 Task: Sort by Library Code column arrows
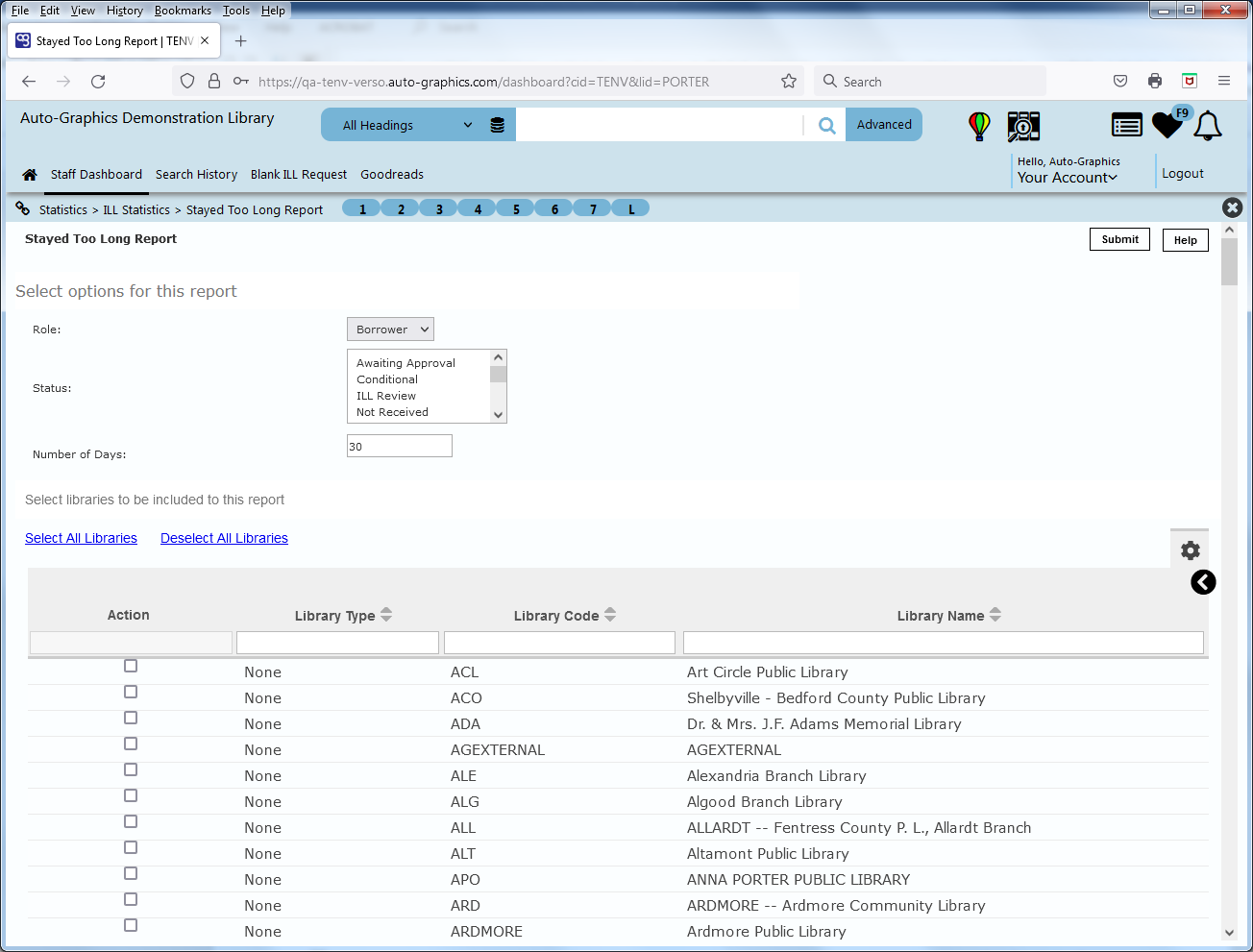tap(610, 615)
